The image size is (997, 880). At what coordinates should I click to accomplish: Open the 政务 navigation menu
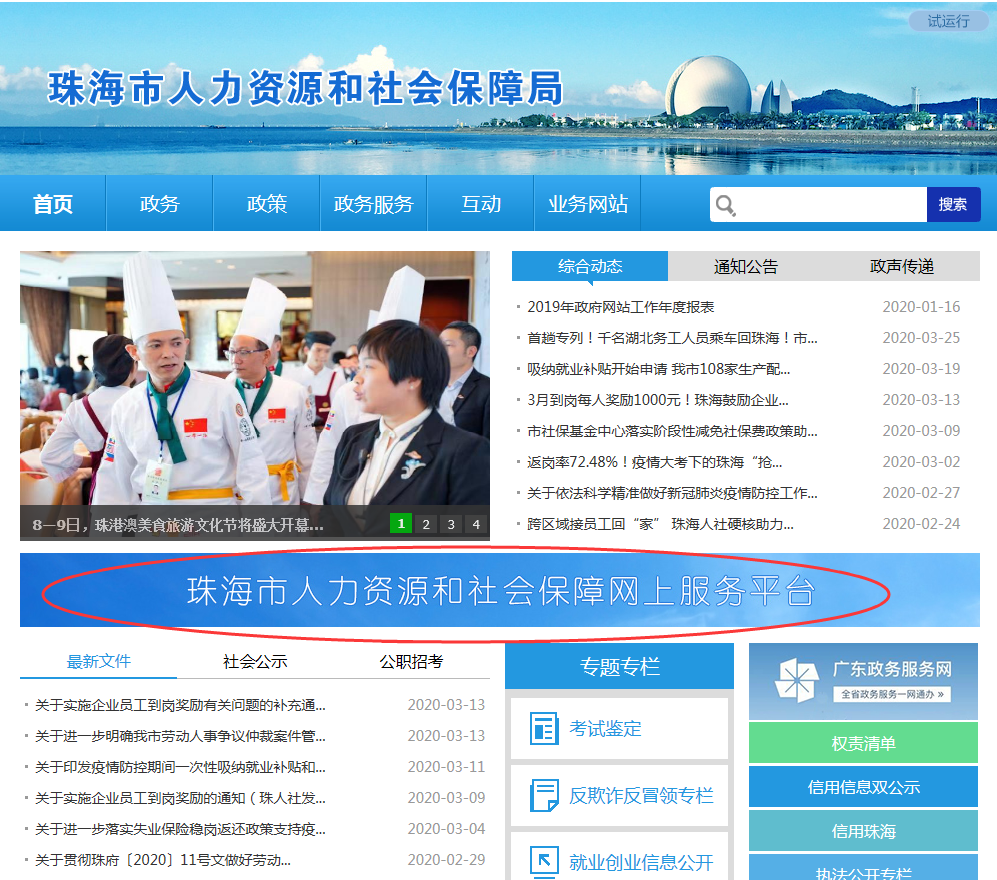[160, 203]
